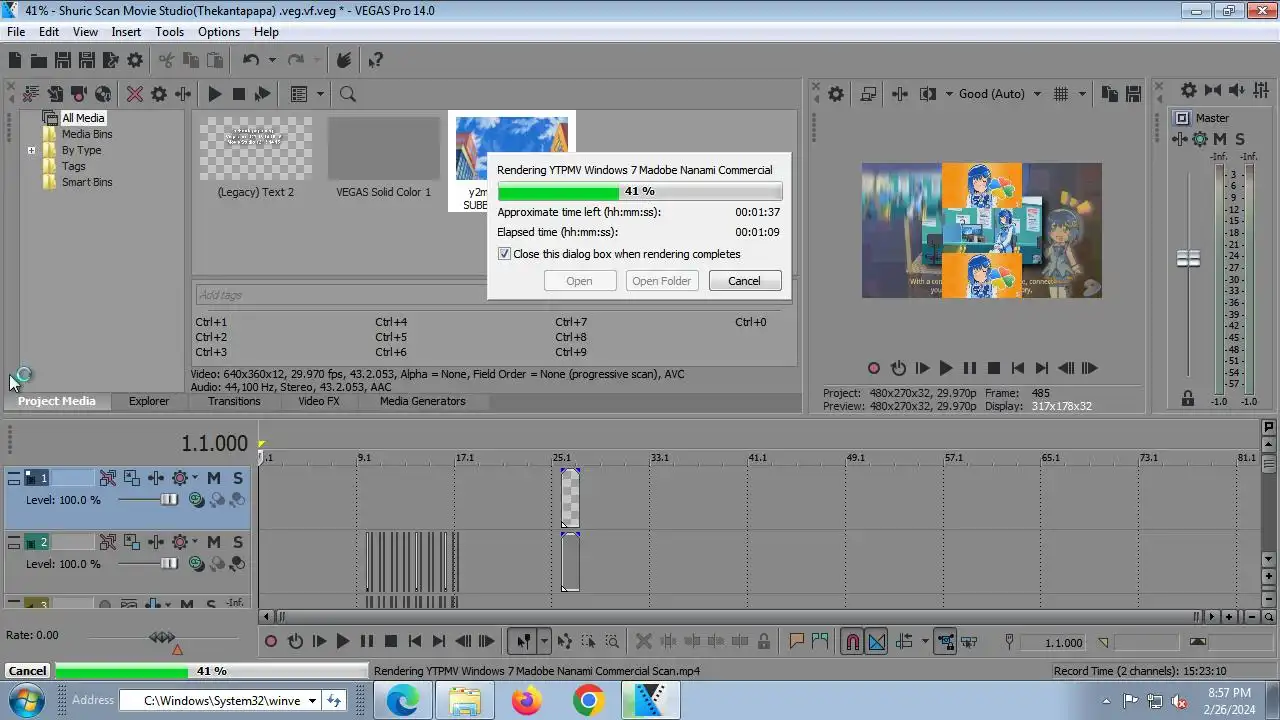This screenshot has height=720, width=1280.
Task: Toggle Auto Crossfades icon beside the magnet
Action: pyautogui.click(x=876, y=642)
